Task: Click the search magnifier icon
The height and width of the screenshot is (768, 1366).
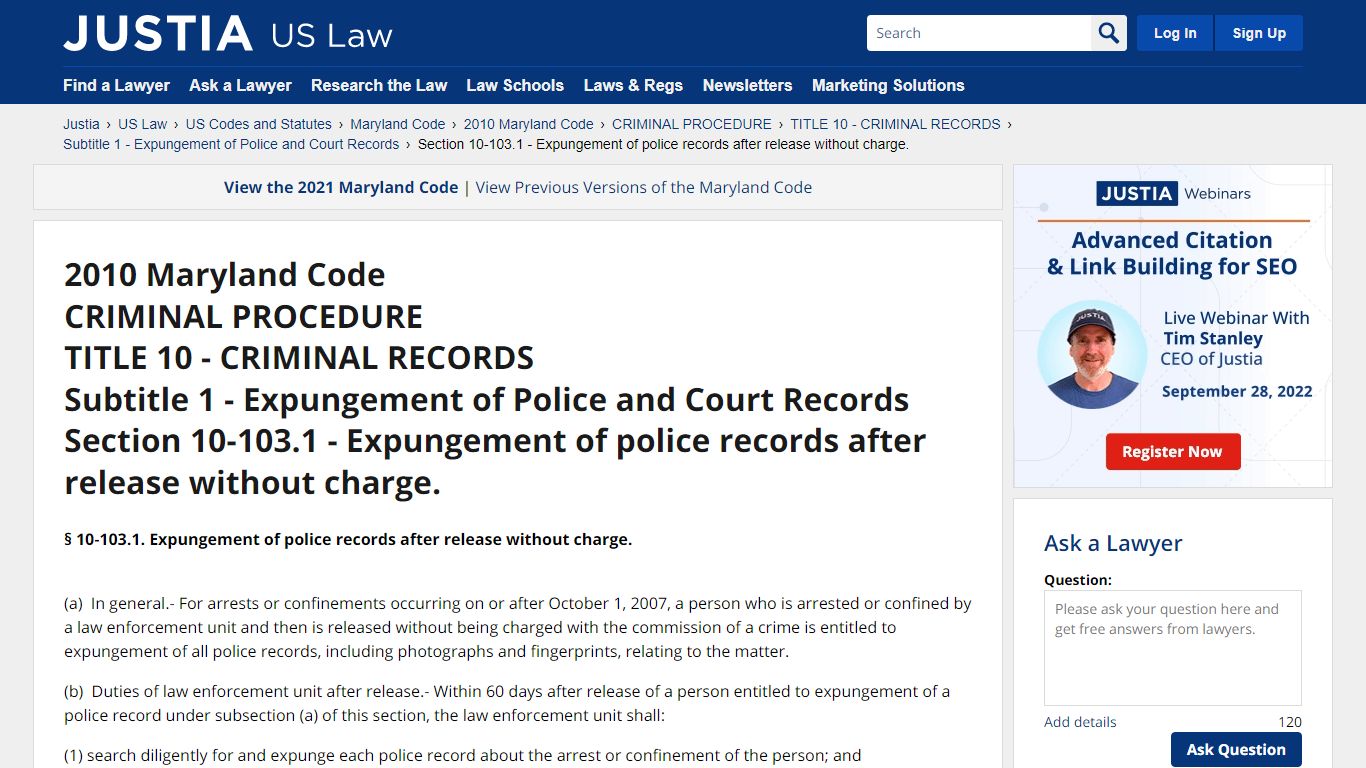Action: (x=1109, y=33)
